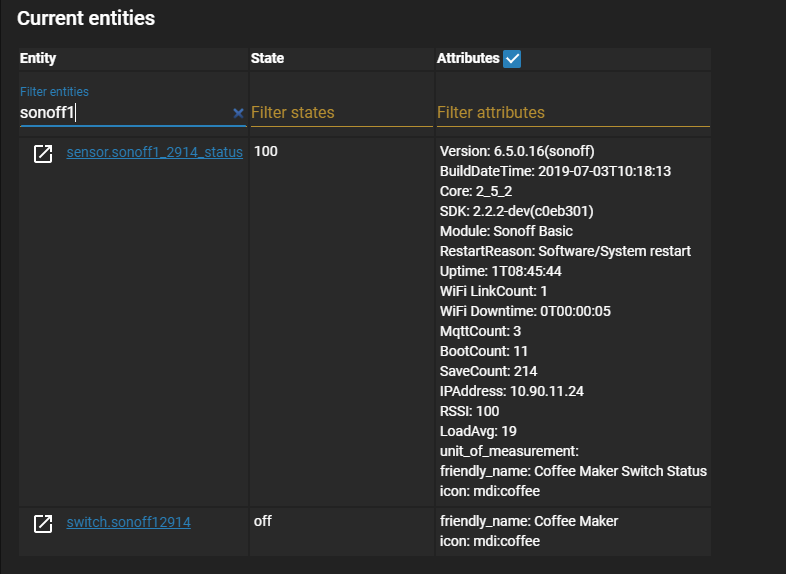This screenshot has height=574, width=786.
Task: Uncheck the Attributes checkbox
Action: (x=512, y=59)
